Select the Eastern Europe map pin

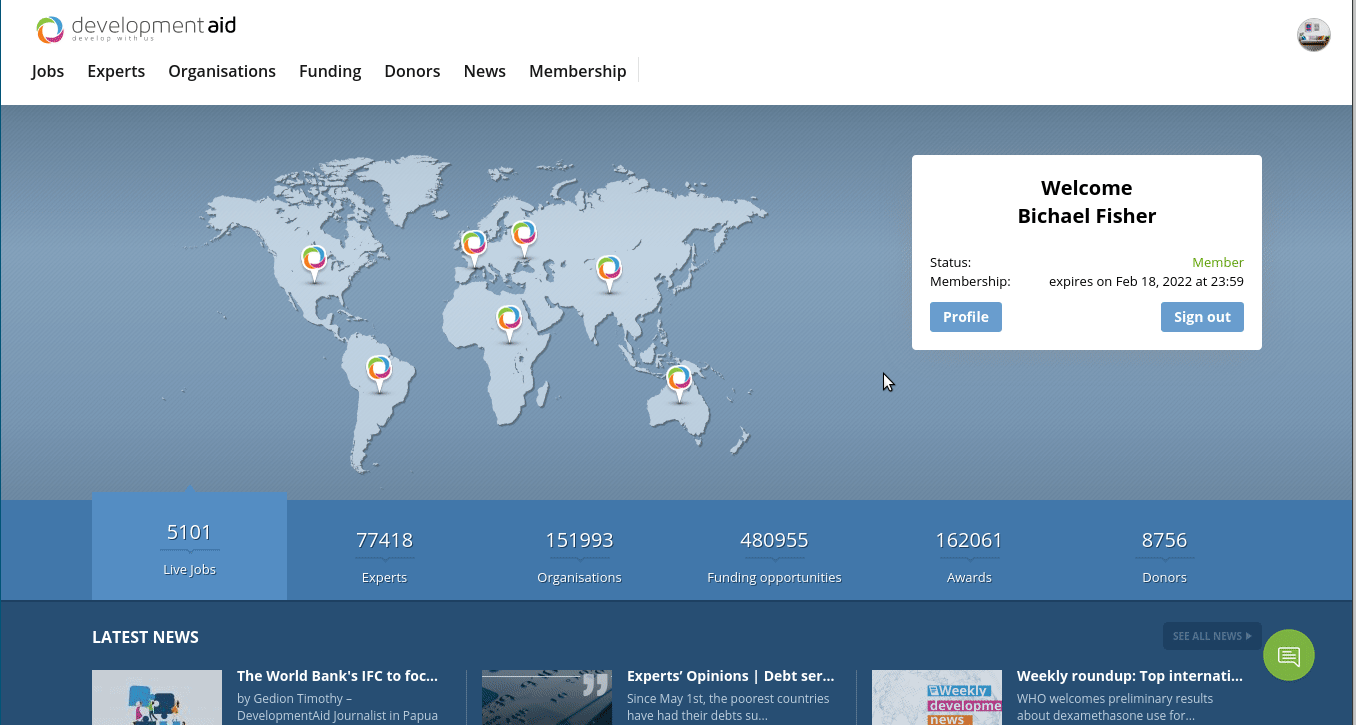[524, 238]
